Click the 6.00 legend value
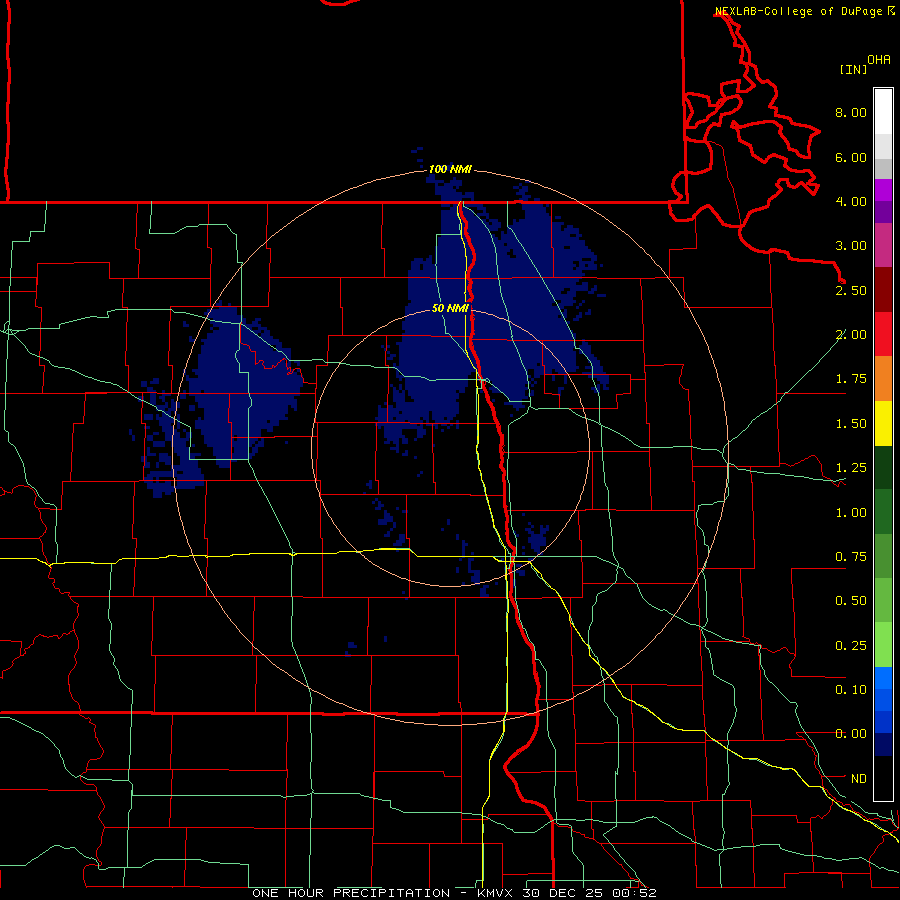 coord(851,157)
